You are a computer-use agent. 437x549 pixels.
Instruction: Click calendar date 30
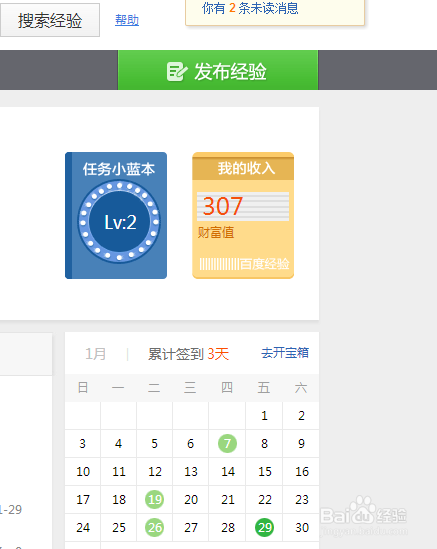pyautogui.click(x=301, y=528)
